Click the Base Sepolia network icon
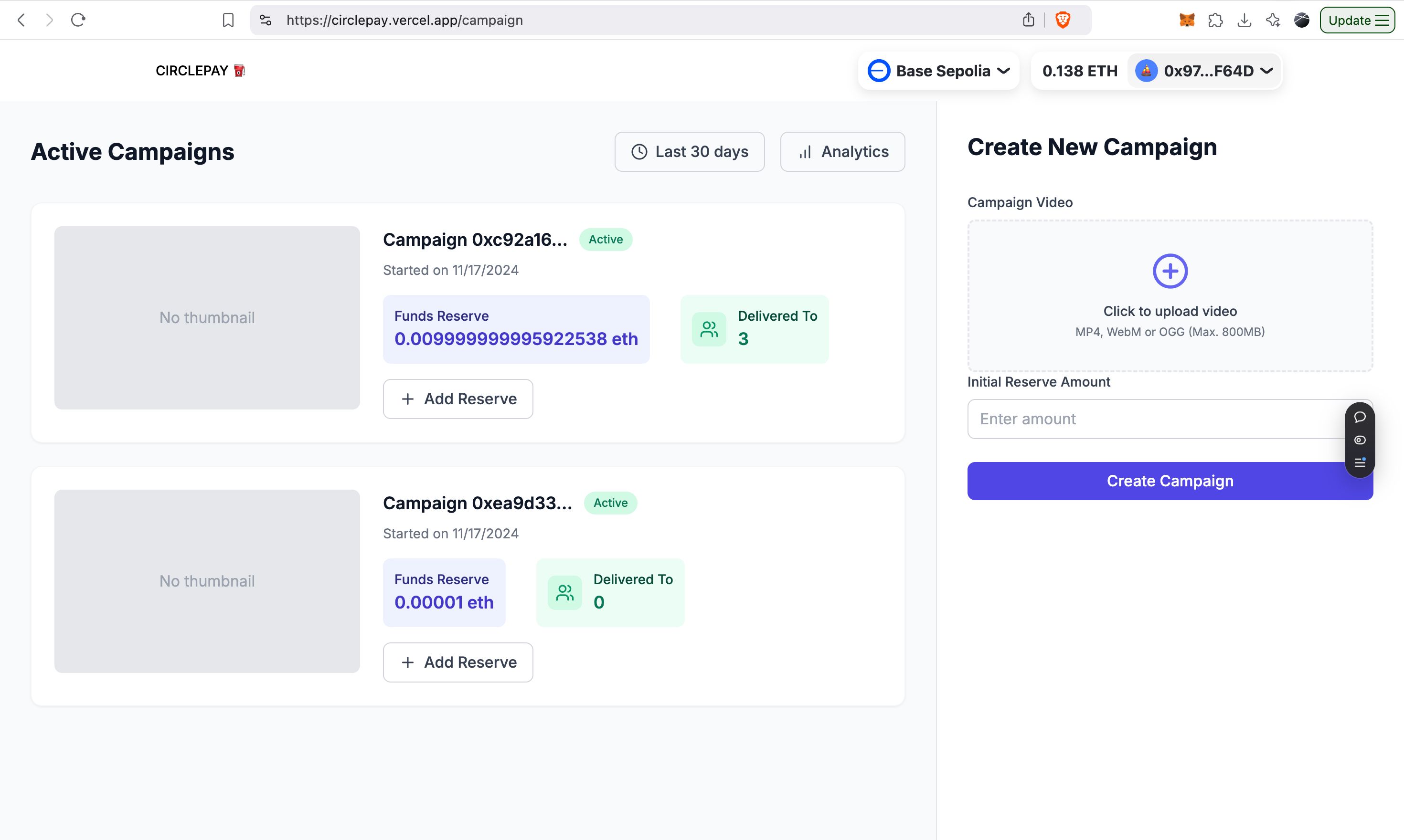The height and width of the screenshot is (840, 1404). click(x=879, y=71)
